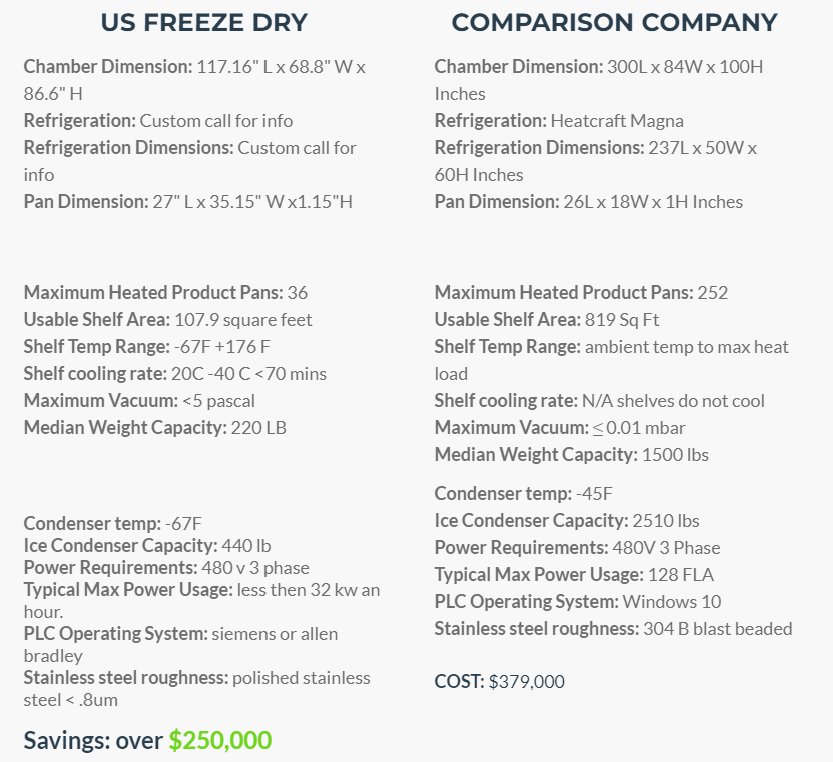Click 'Ice Condenser Capacity: 2510 lbs'
The height and width of the screenshot is (762, 833).
coord(567,521)
